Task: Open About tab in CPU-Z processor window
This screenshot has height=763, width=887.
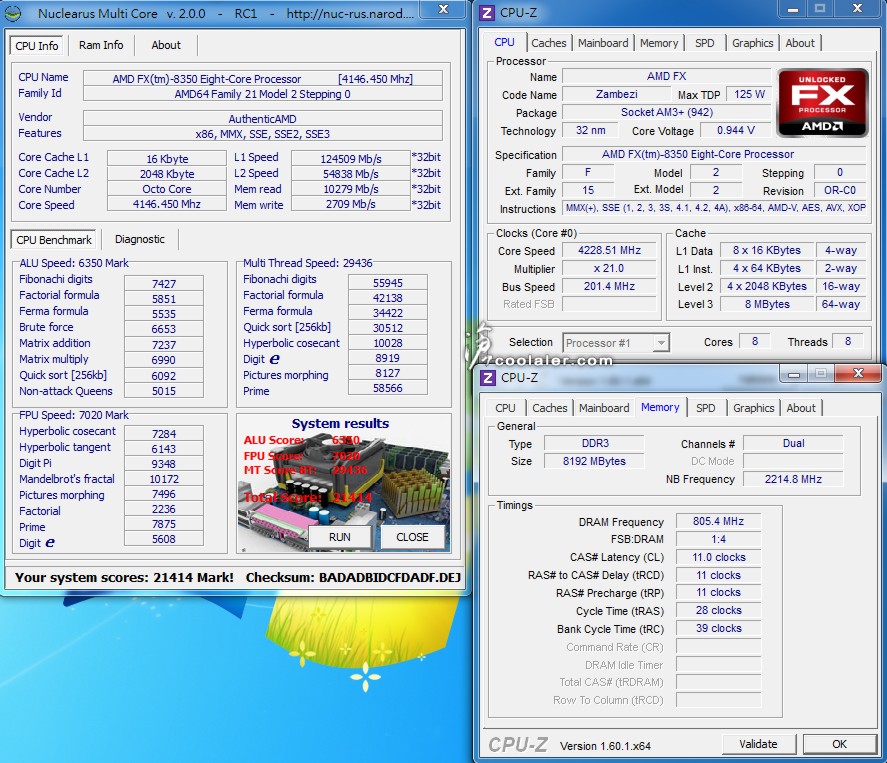Action: [x=800, y=43]
